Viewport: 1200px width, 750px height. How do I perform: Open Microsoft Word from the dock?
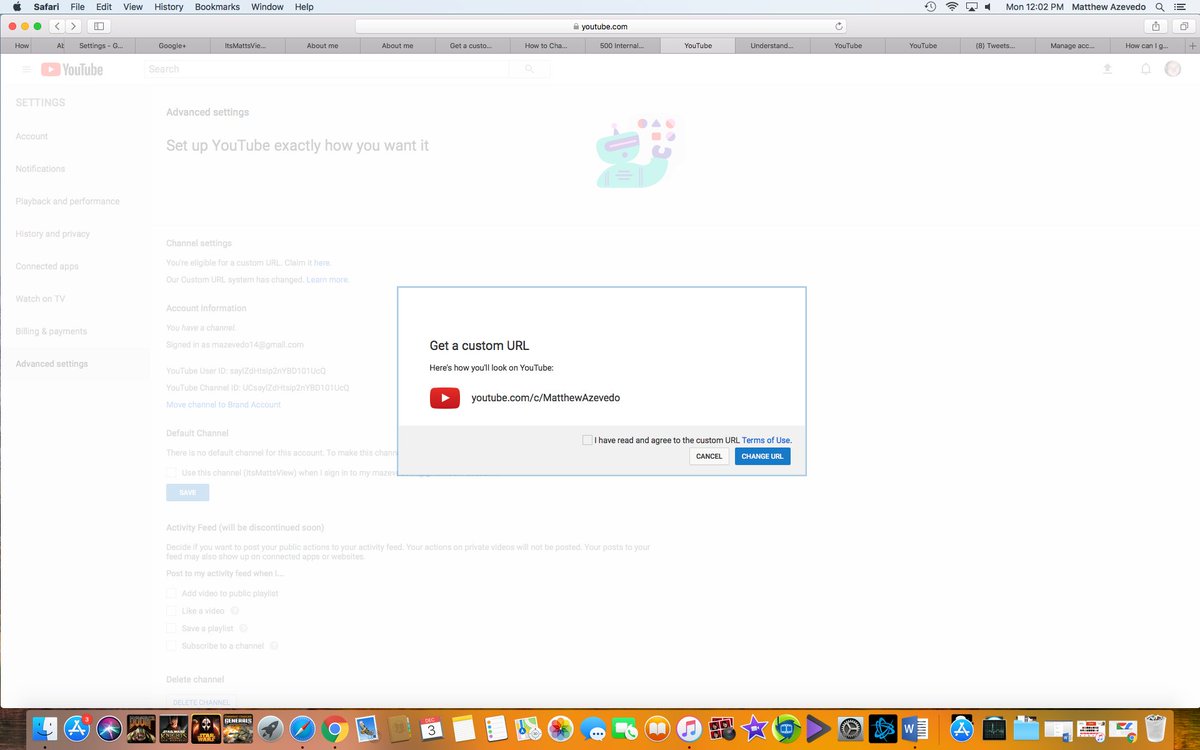coord(914,729)
